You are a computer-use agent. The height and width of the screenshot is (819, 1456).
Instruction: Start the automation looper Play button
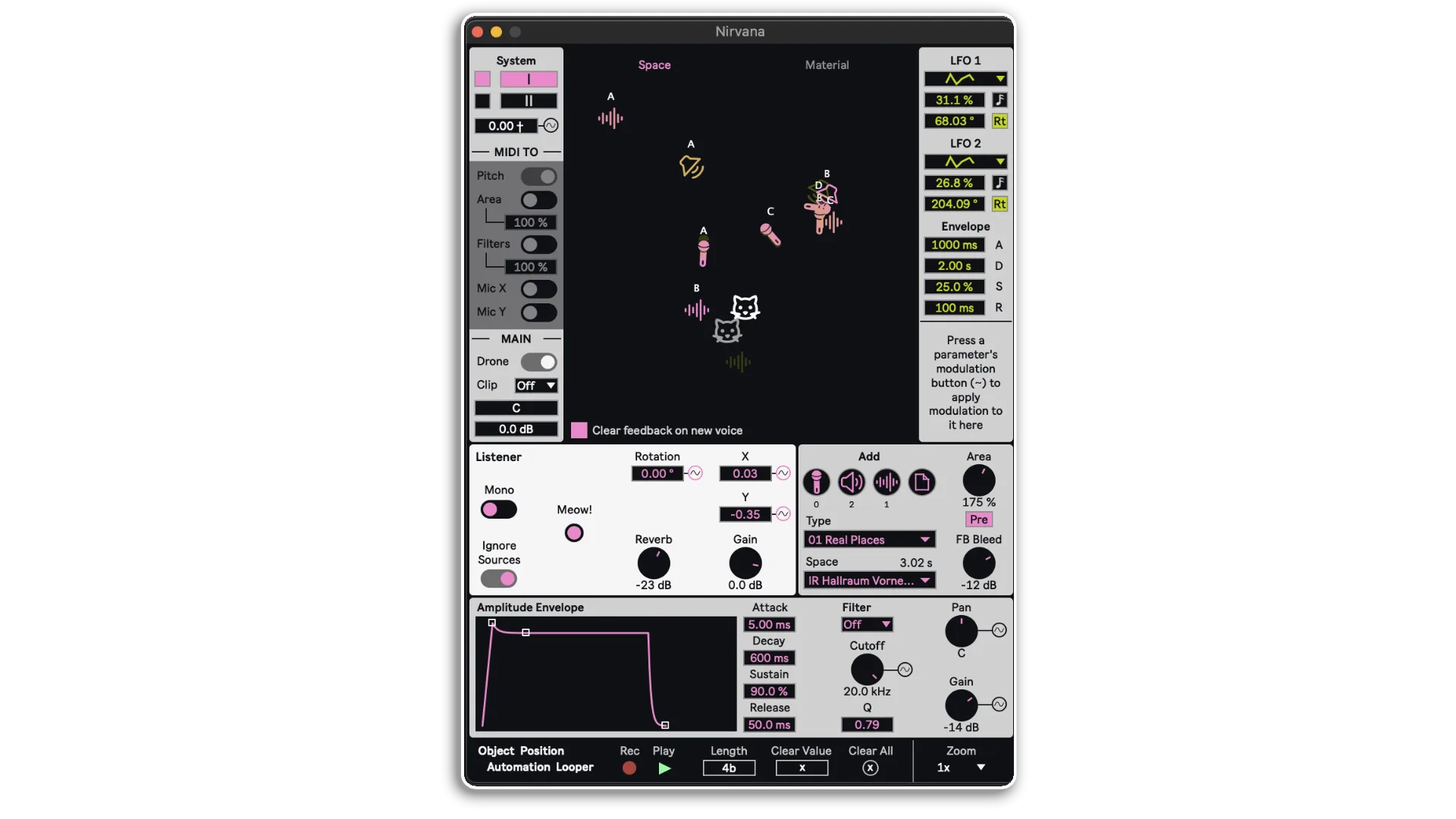point(664,768)
